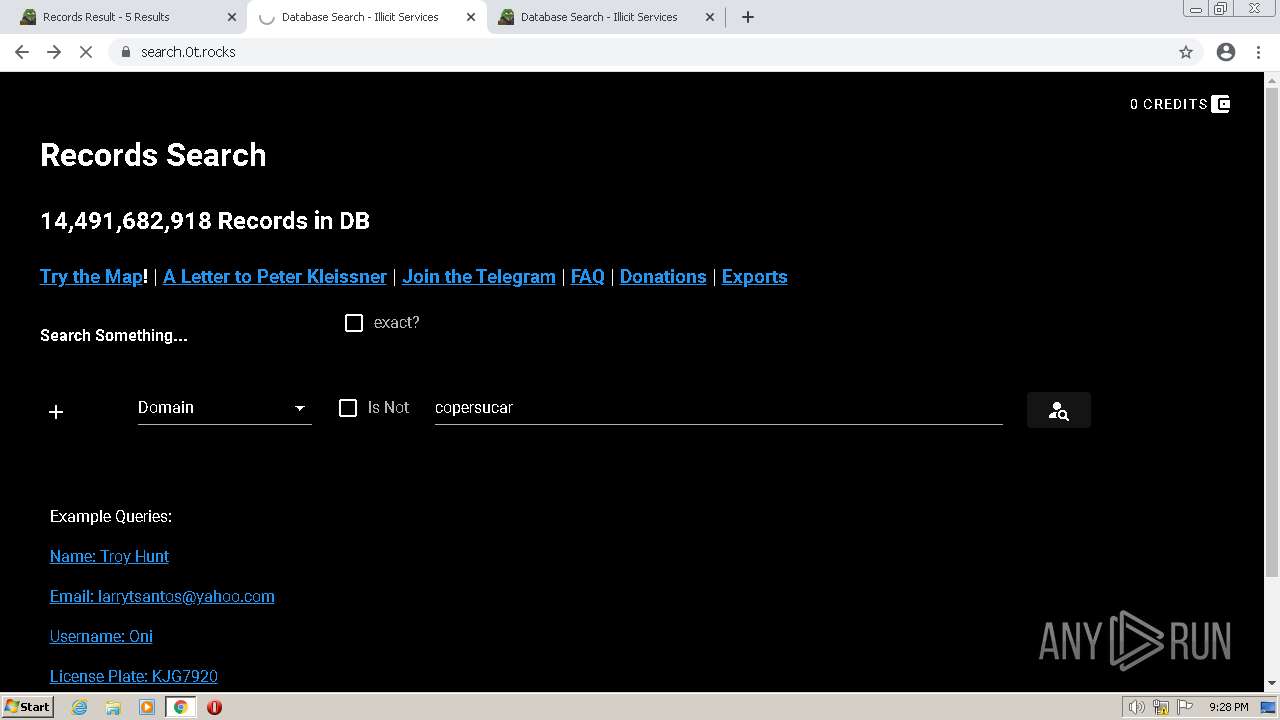Click the search records button icon

[1058, 410]
